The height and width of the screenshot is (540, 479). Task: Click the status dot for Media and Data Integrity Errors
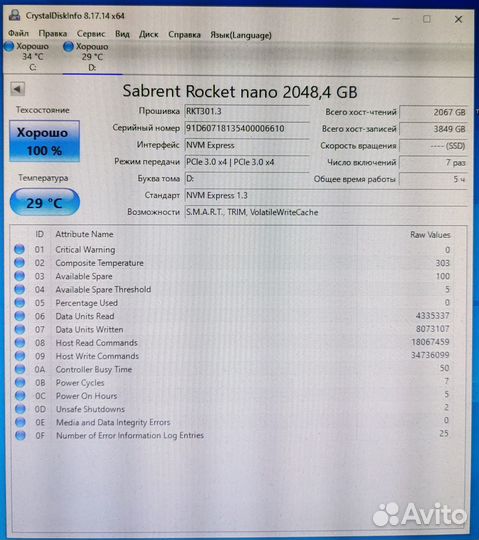point(20,422)
